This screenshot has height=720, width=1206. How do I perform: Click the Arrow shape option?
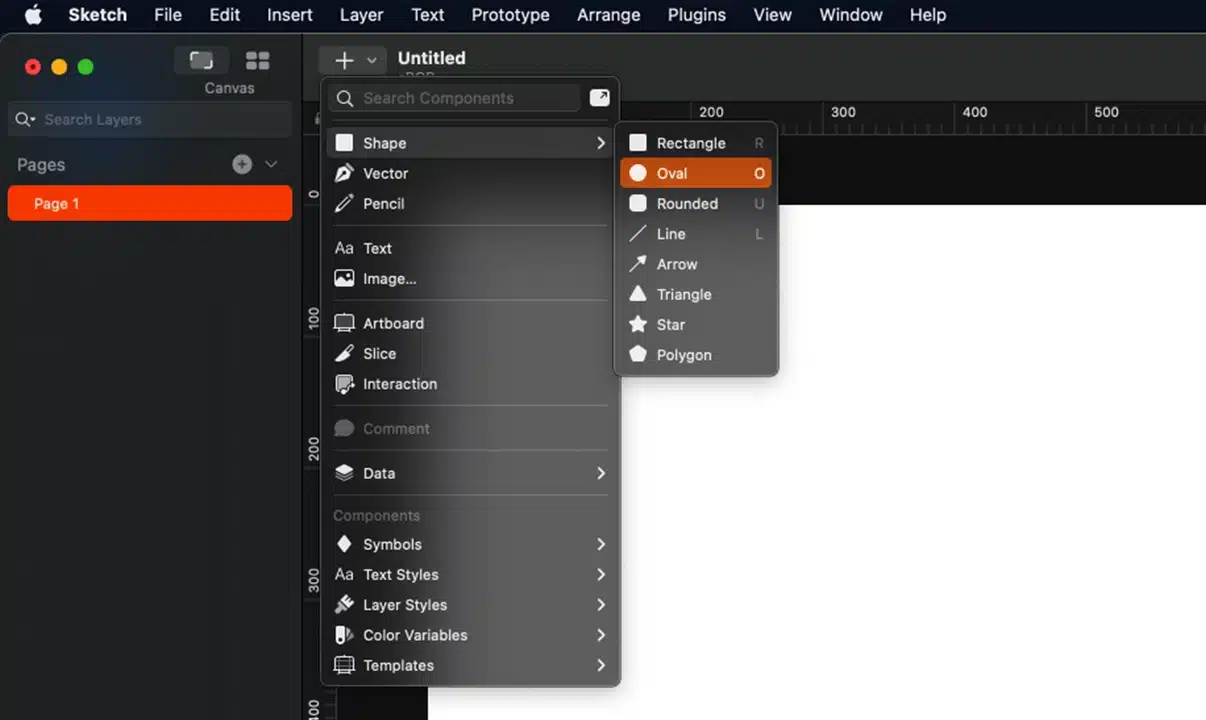pyautogui.click(x=676, y=264)
